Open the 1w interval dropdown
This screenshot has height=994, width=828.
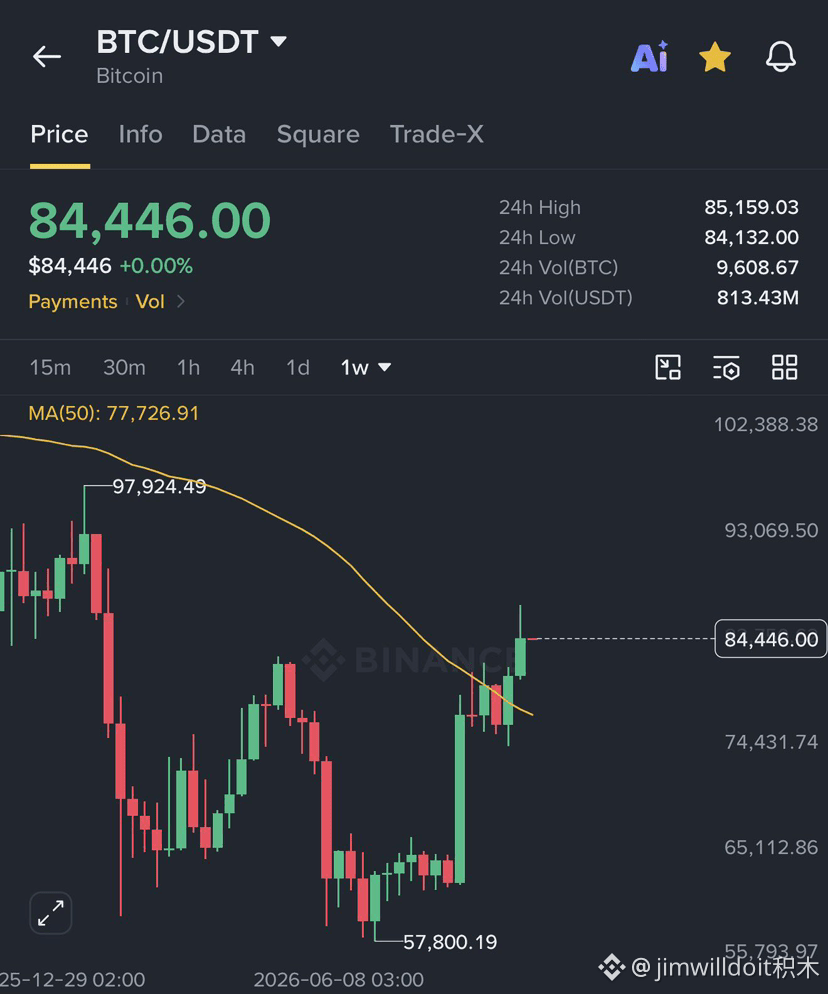pyautogui.click(x=366, y=367)
